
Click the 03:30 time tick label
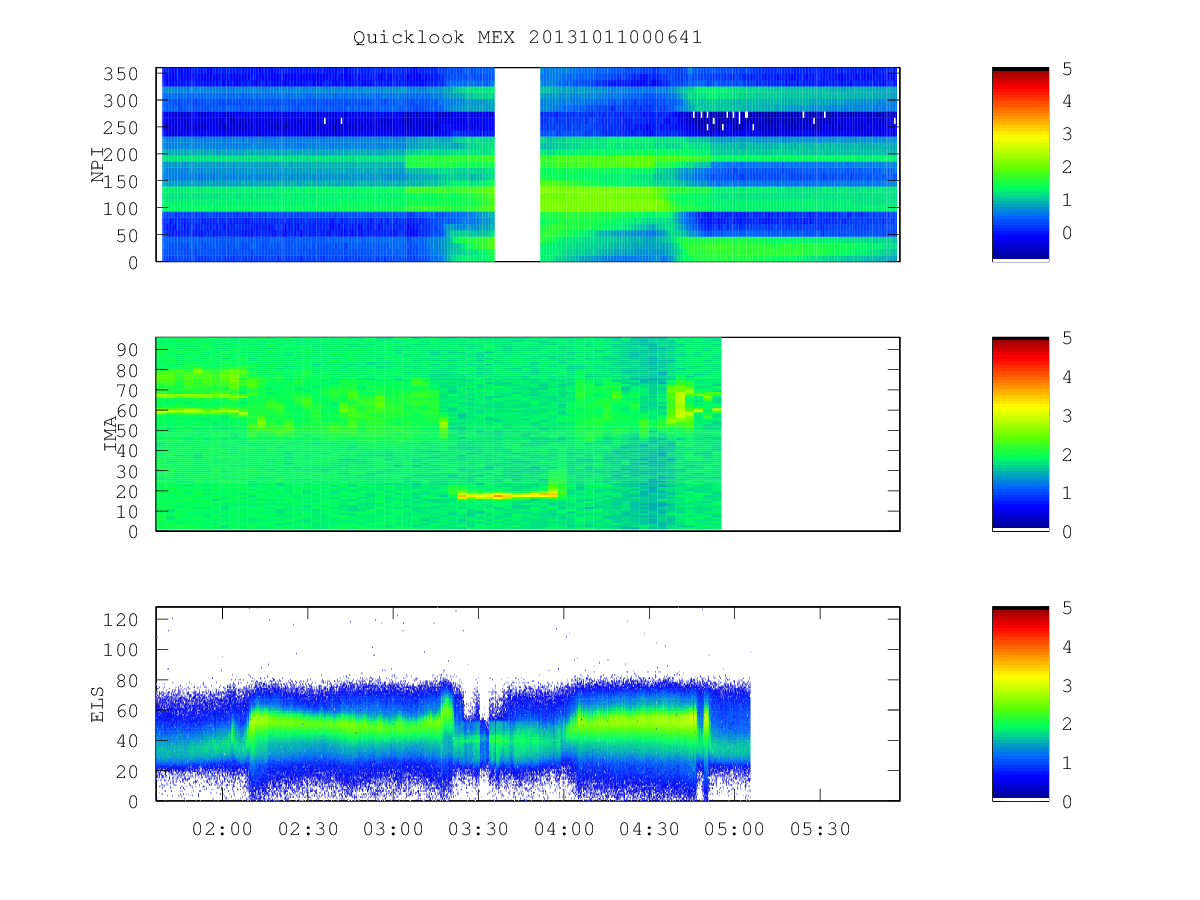pyautogui.click(x=478, y=830)
